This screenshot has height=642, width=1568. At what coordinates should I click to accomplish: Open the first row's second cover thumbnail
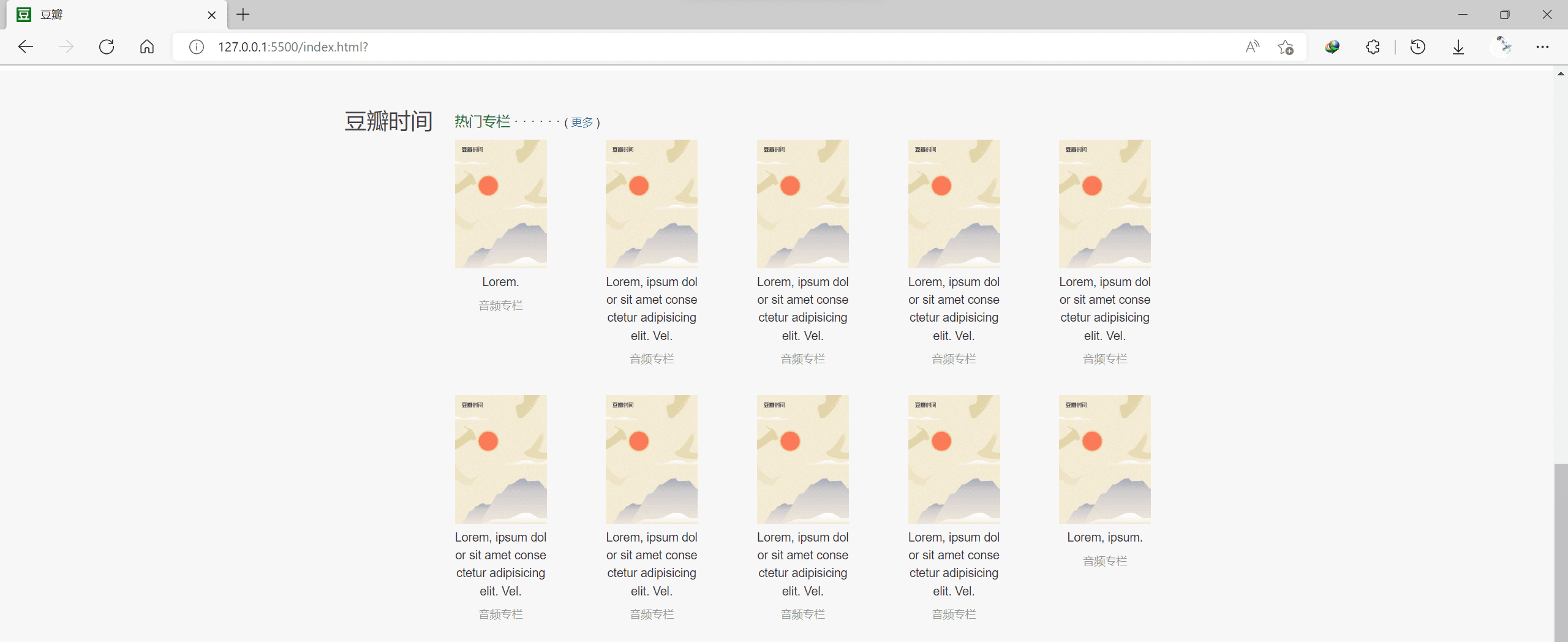652,203
